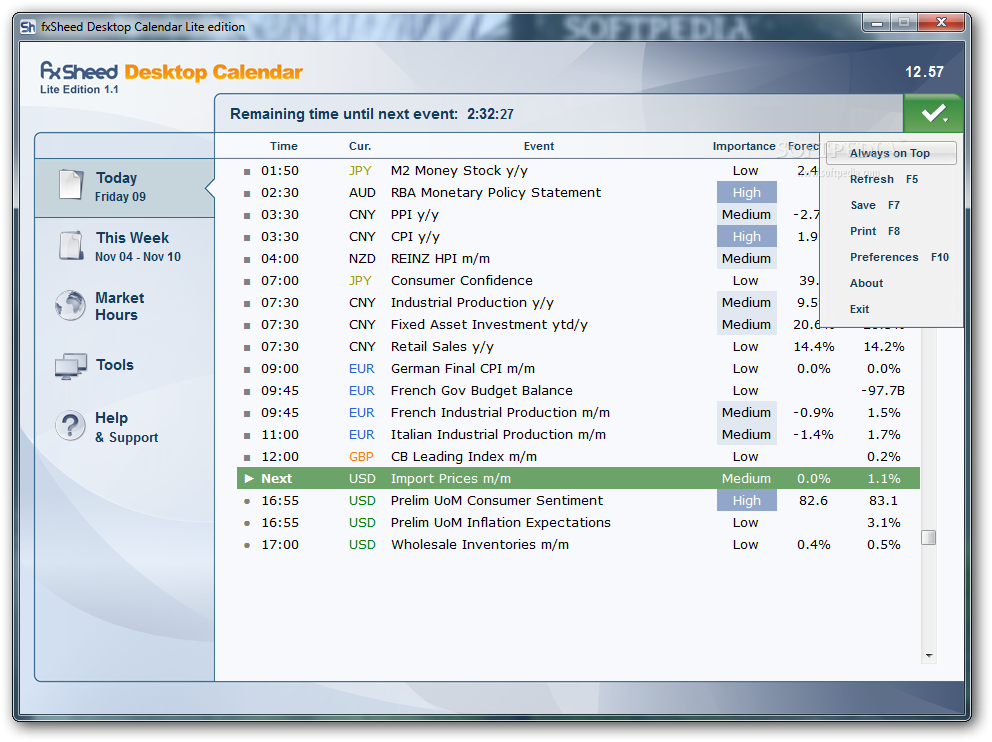Select the Import Prices m/m next event
Image resolution: width=992 pixels, height=742 pixels.
coord(578,478)
